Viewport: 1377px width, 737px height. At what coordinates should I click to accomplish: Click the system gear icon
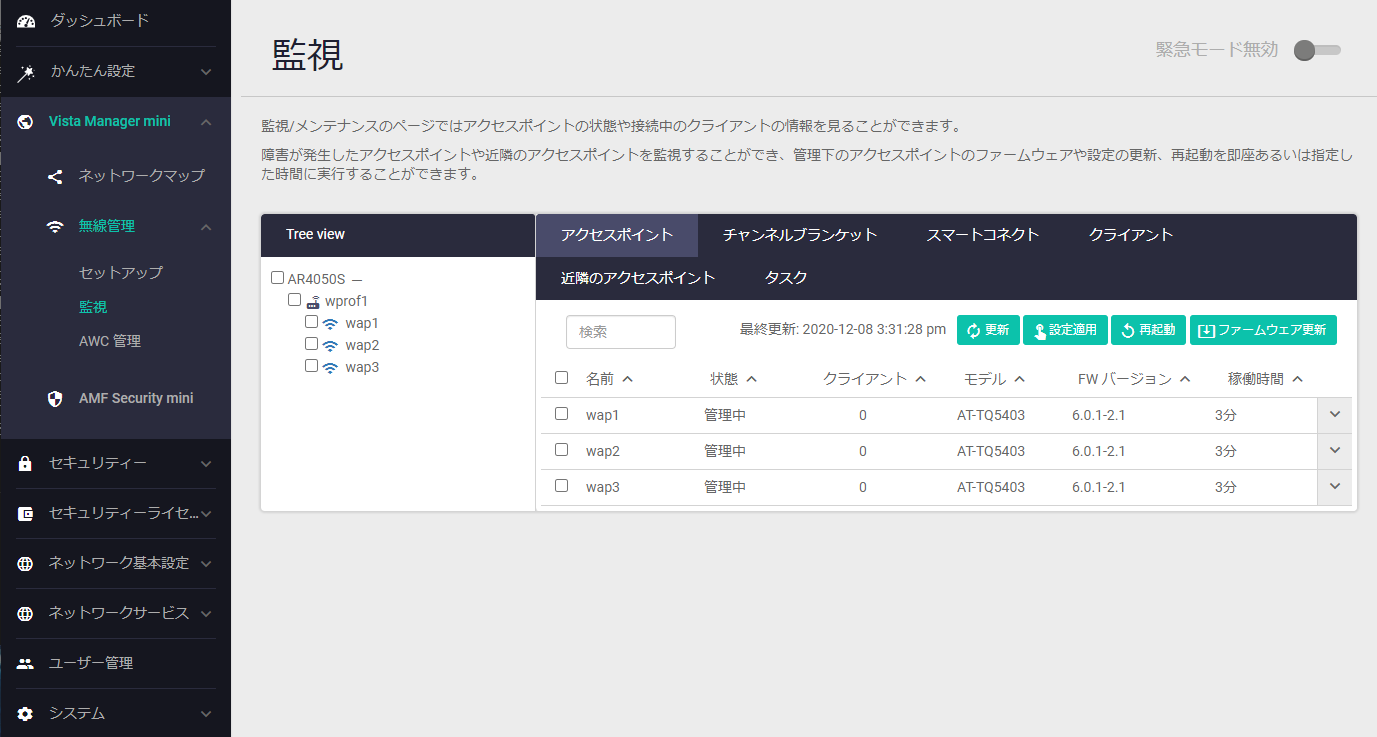(x=26, y=714)
